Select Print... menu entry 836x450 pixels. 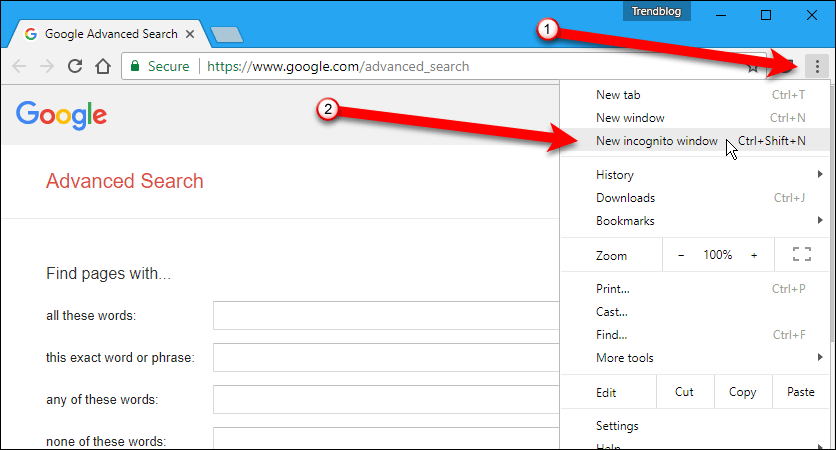coord(695,289)
